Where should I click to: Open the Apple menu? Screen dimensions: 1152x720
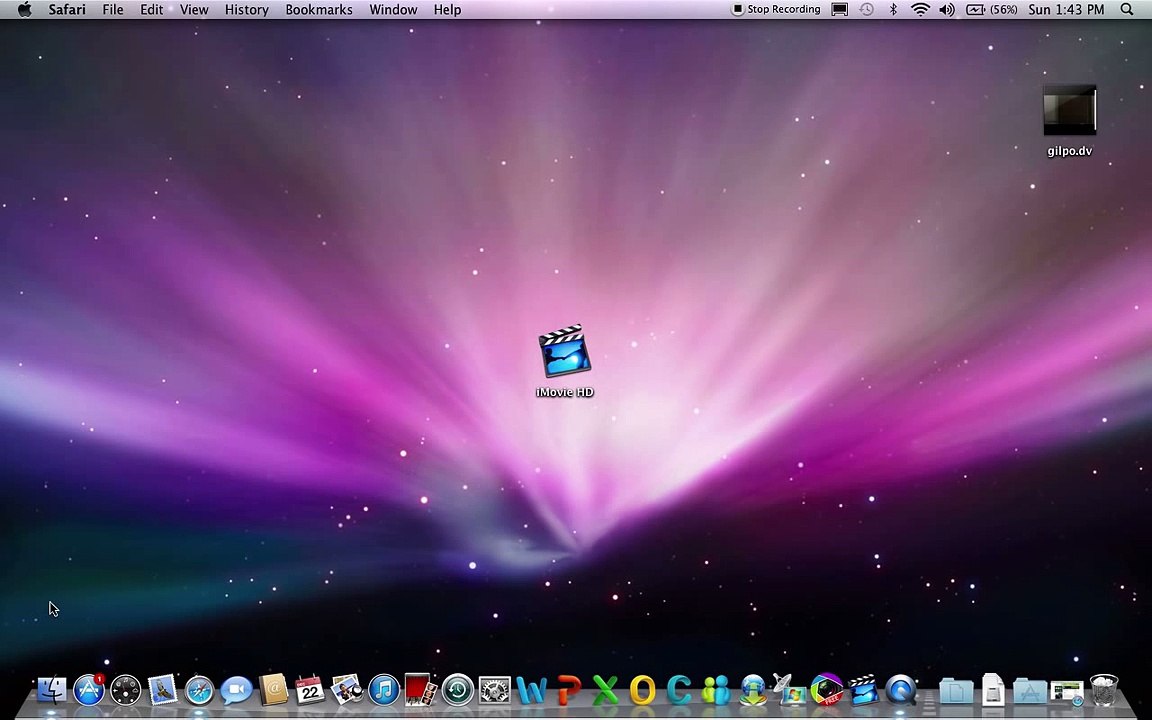[x=24, y=10]
